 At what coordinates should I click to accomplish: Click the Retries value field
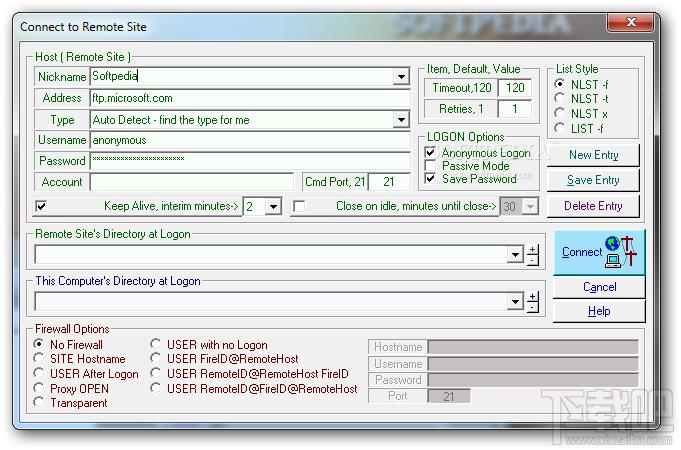pos(515,109)
